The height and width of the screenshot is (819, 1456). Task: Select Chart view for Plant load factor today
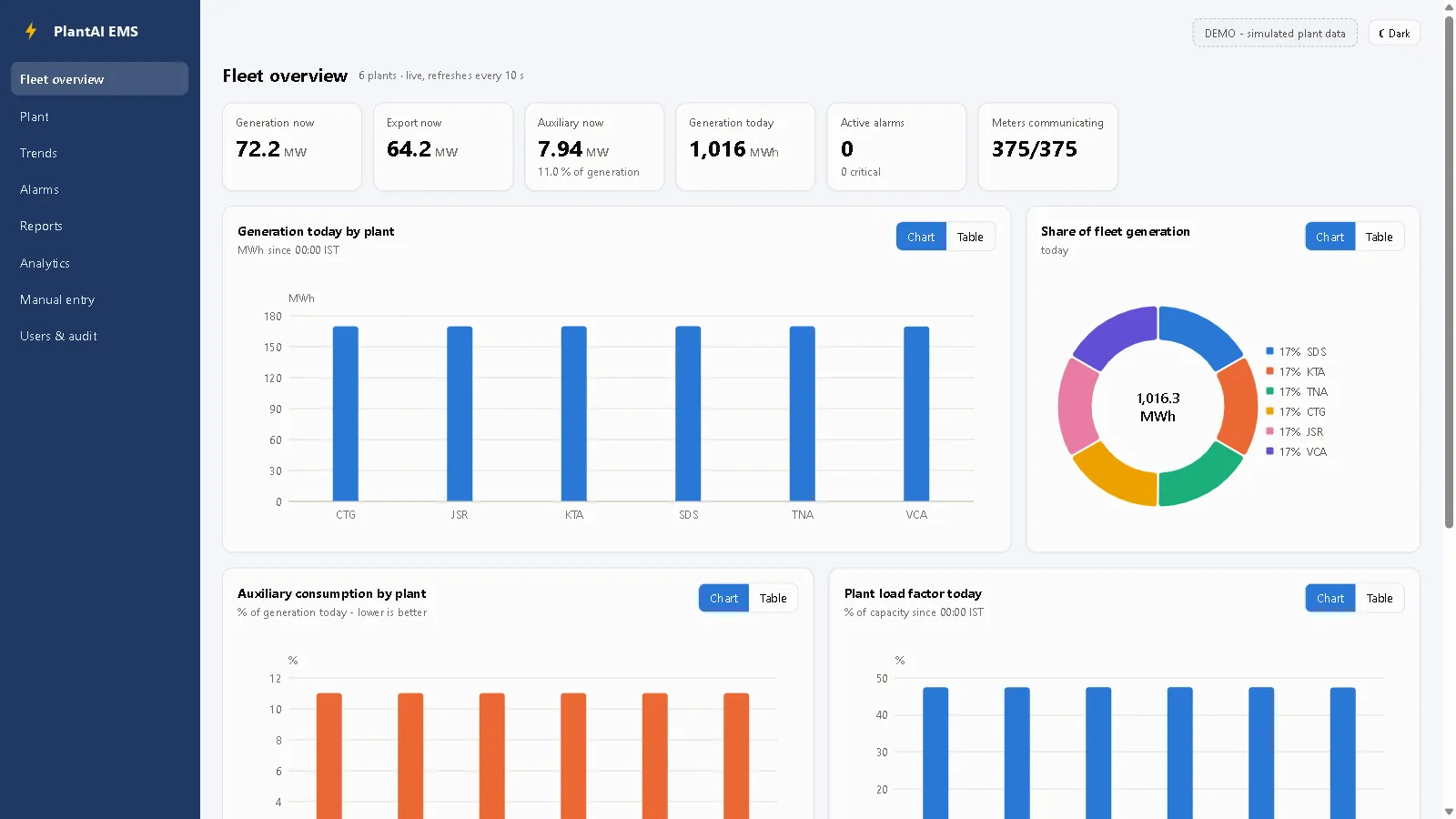point(1330,598)
